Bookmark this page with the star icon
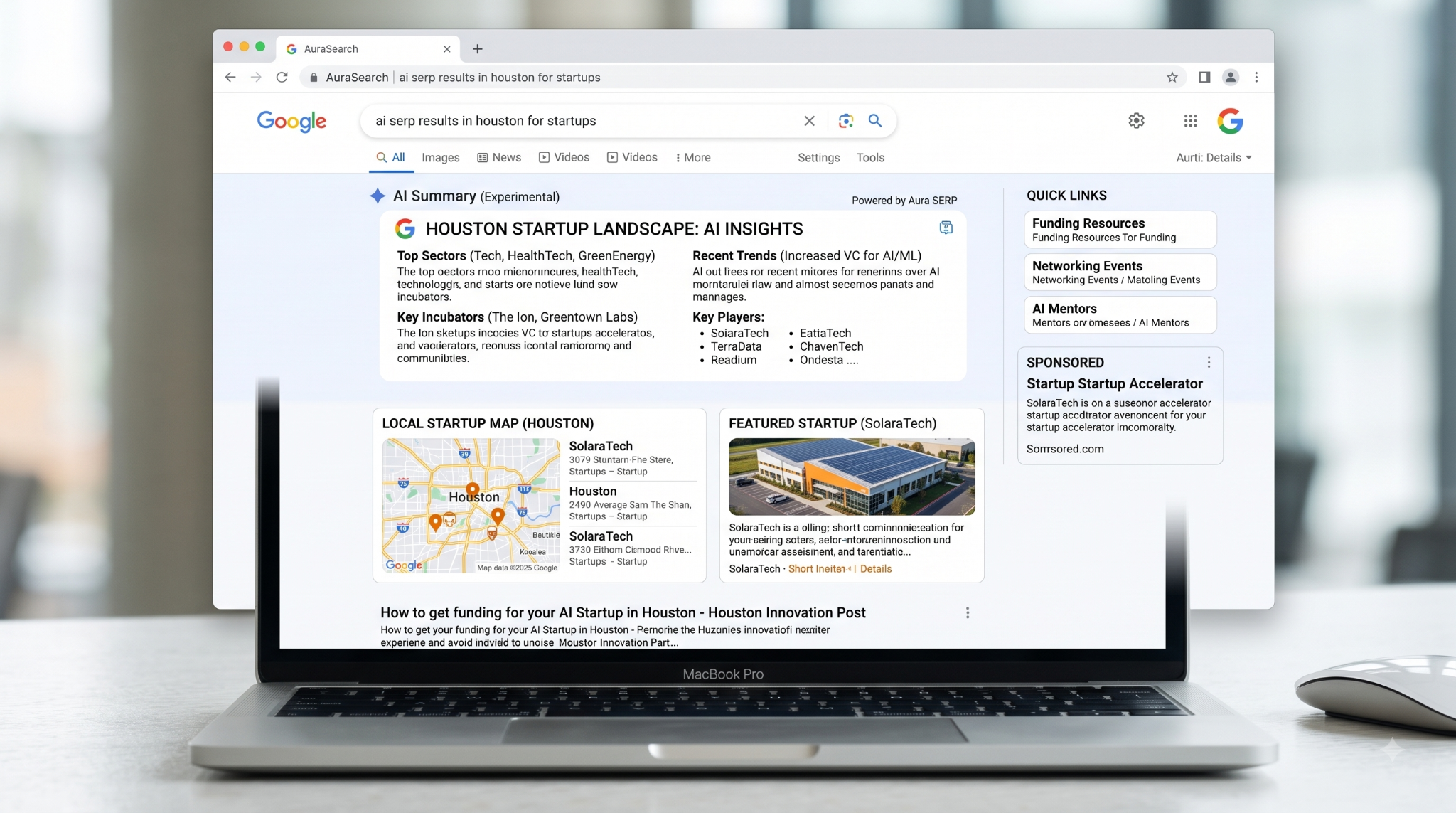This screenshot has height=813, width=1456. [1172, 78]
